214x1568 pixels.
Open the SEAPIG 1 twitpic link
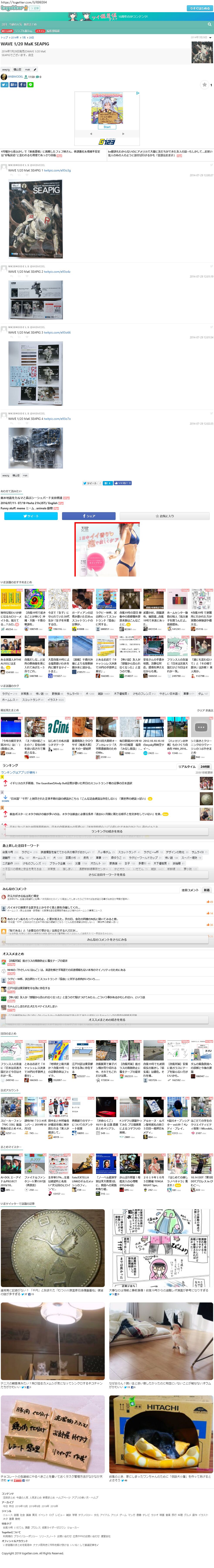pyautogui.click(x=57, y=170)
